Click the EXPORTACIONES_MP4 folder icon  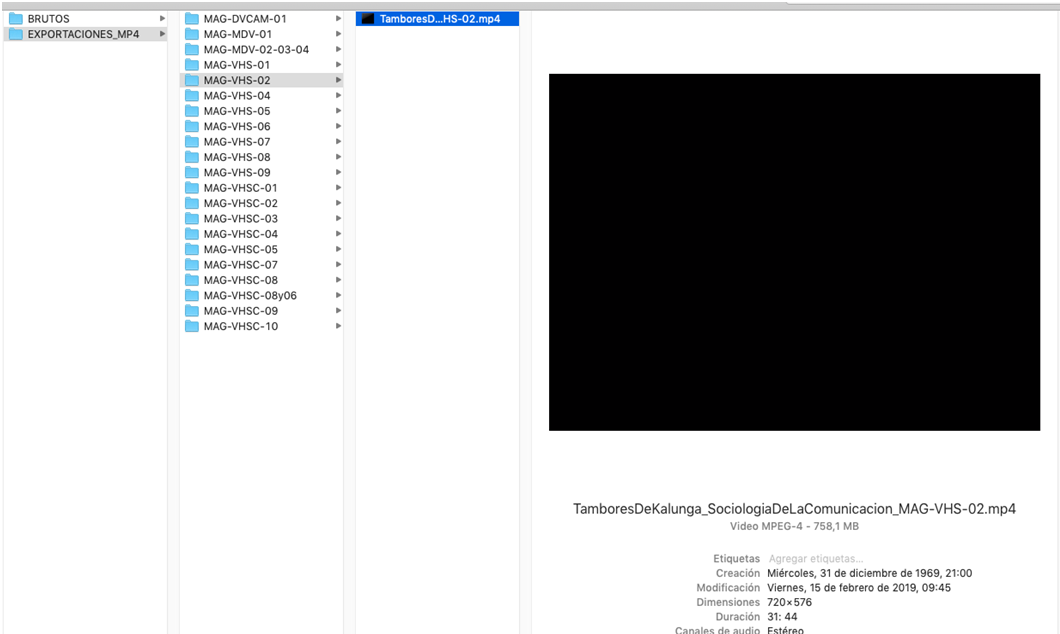16,34
